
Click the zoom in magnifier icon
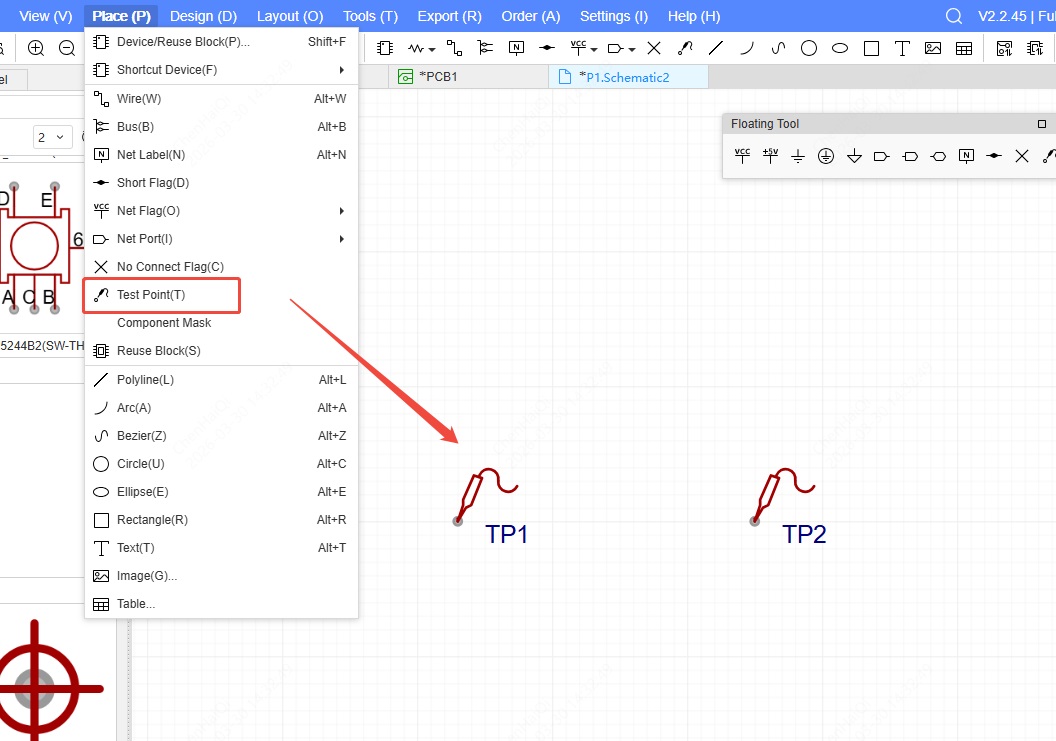click(36, 48)
